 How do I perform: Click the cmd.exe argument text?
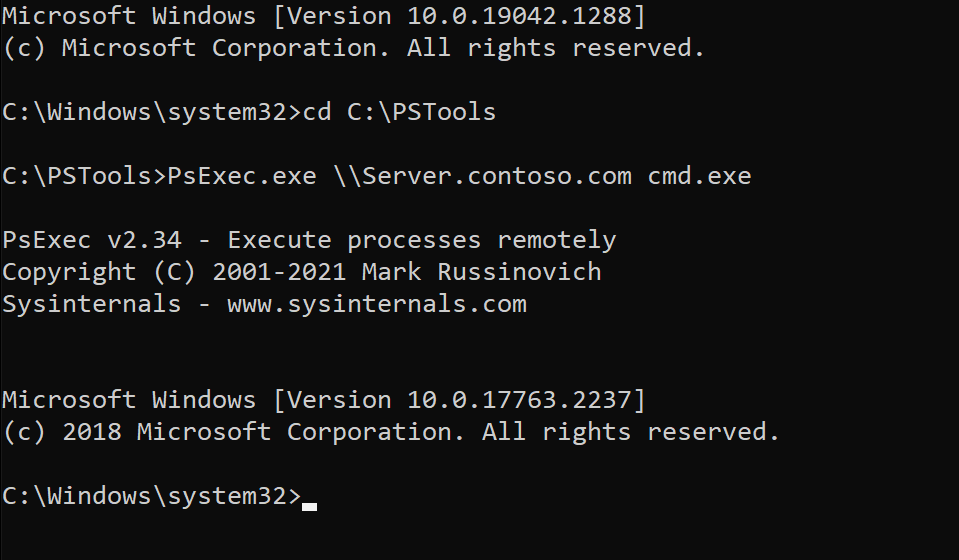click(699, 176)
